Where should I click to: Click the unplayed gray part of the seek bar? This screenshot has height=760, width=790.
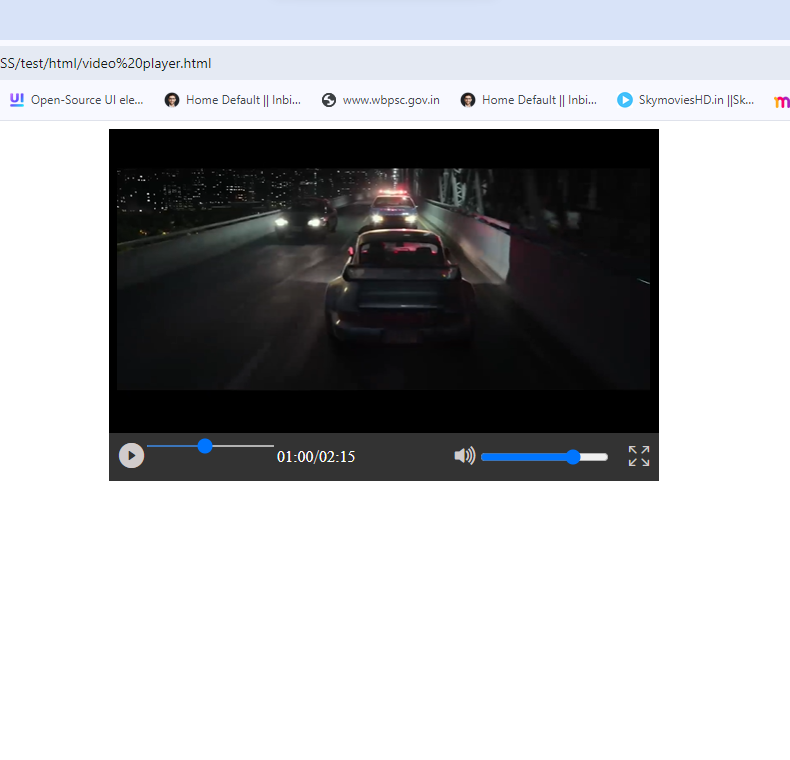245,446
